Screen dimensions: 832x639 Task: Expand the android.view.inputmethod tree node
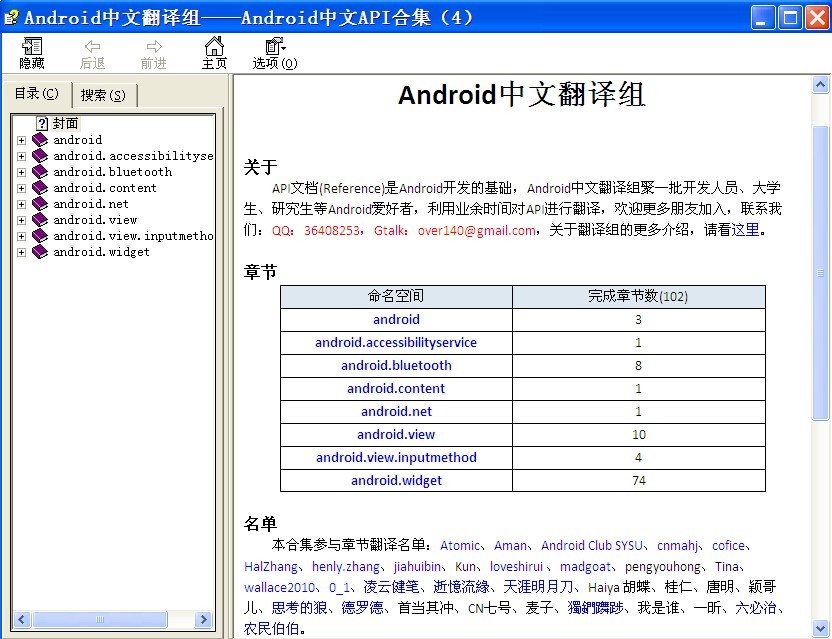click(21, 235)
